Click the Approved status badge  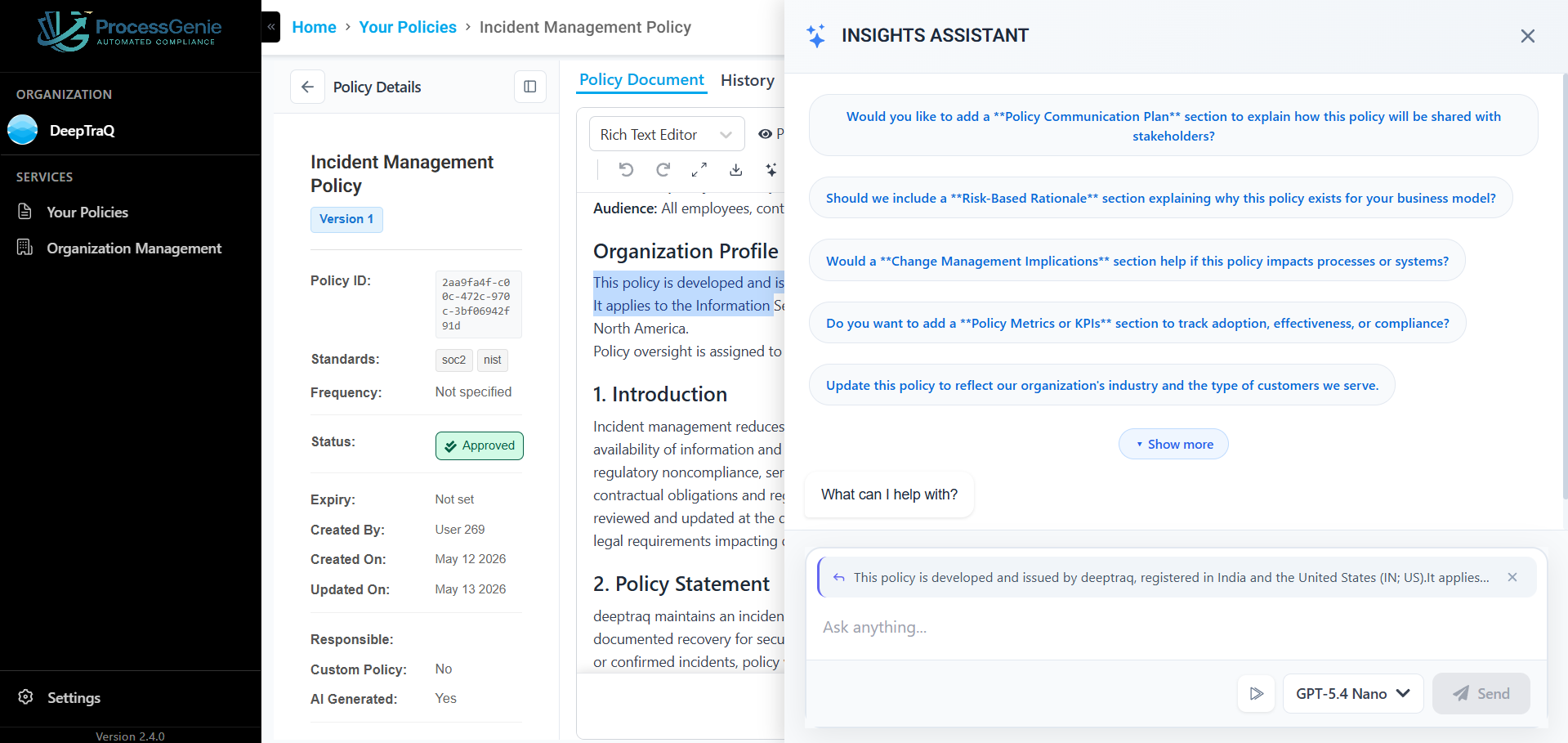pos(480,445)
